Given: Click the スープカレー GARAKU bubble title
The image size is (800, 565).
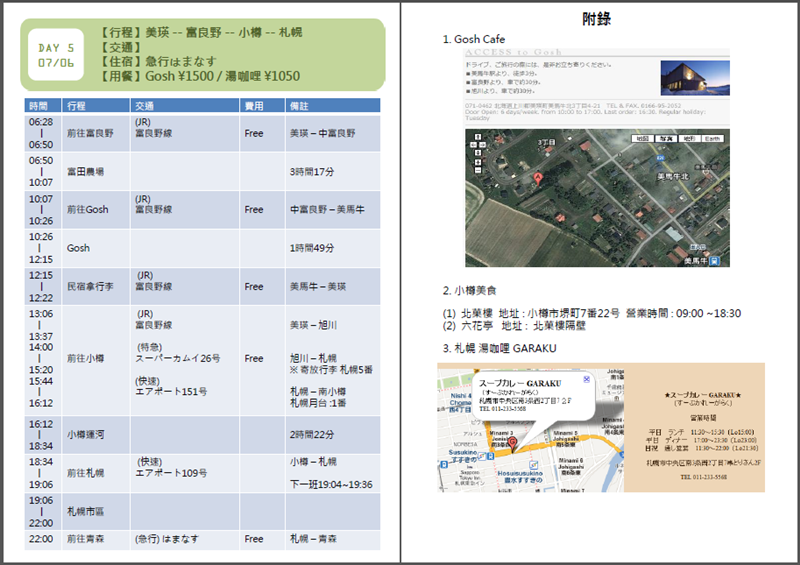Looking at the screenshot, I should pos(520,383).
